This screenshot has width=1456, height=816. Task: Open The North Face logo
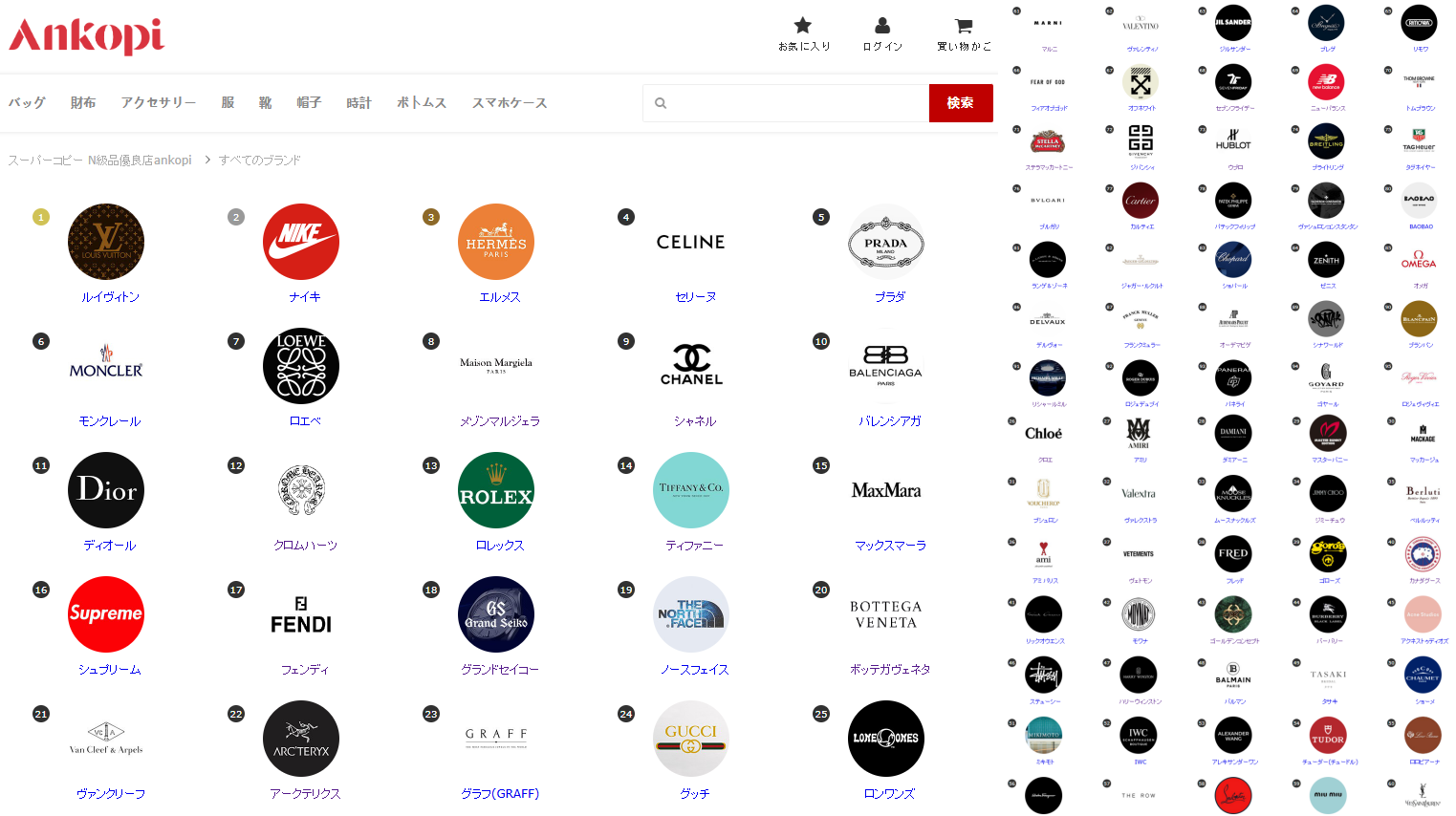[x=691, y=614]
